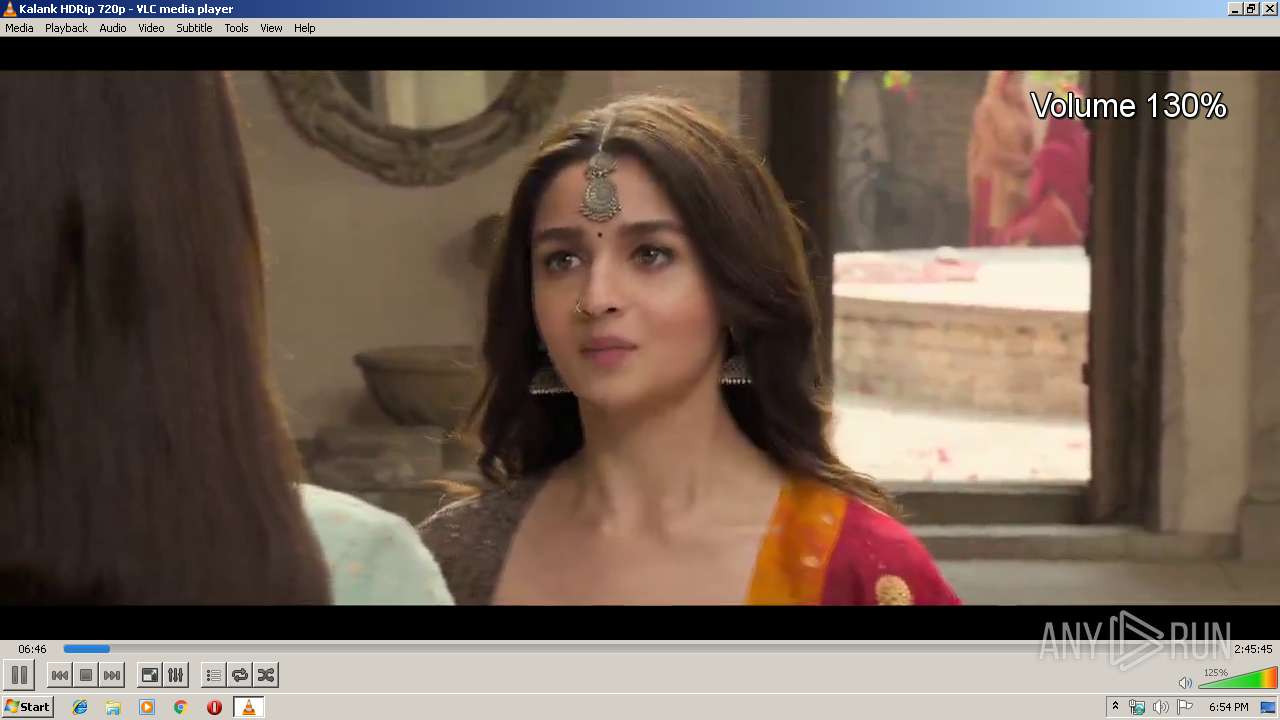Adjust the VLC volume slider
Screen dimensions: 1280x720
coord(1237,679)
